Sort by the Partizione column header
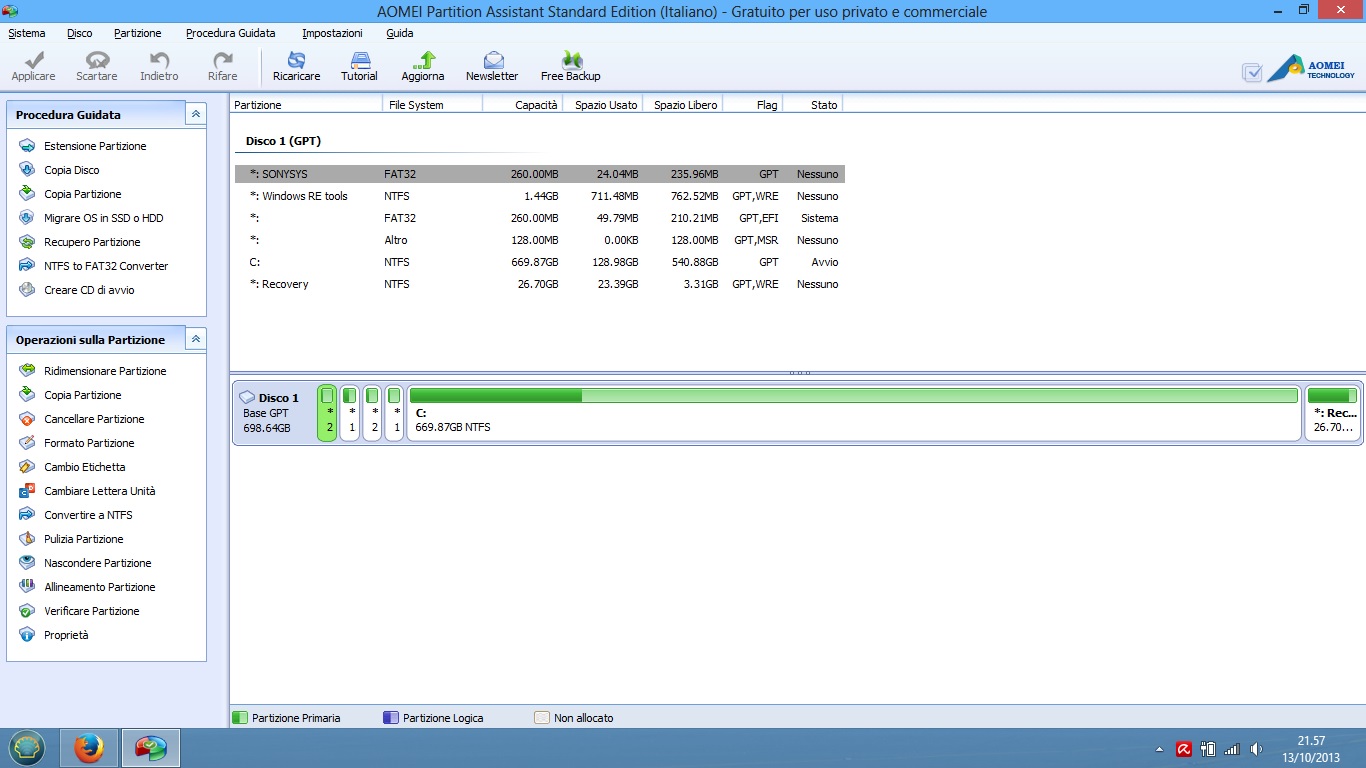 tap(306, 105)
